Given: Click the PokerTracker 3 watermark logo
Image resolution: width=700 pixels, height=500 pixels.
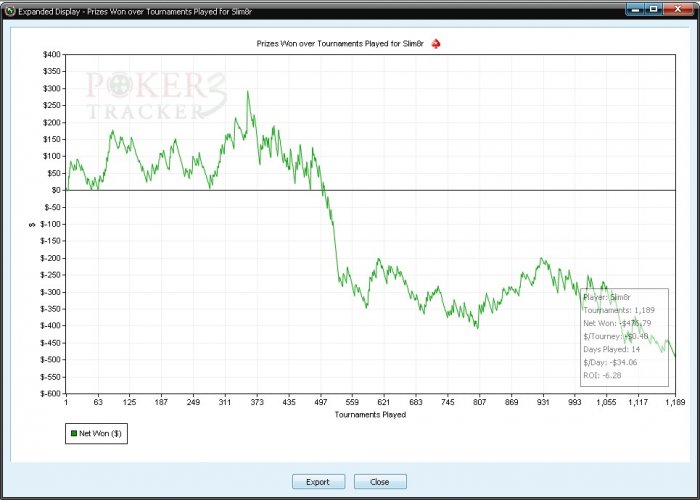Looking at the screenshot, I should click(156, 95).
